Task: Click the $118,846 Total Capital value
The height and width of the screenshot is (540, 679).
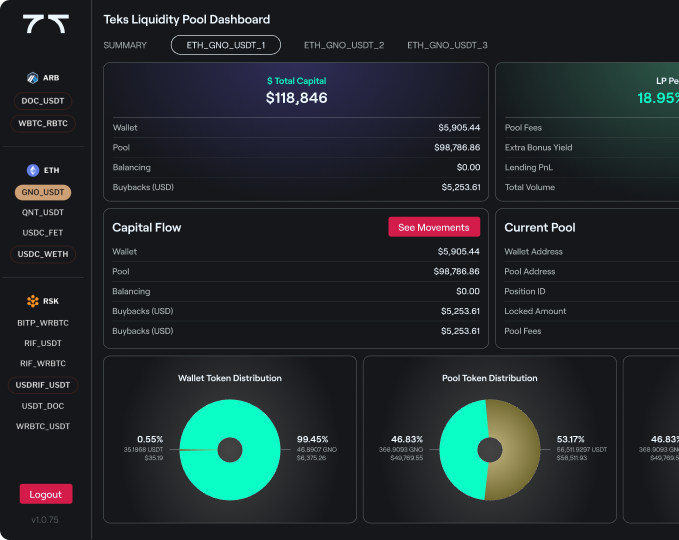Action: pyautogui.click(x=296, y=98)
